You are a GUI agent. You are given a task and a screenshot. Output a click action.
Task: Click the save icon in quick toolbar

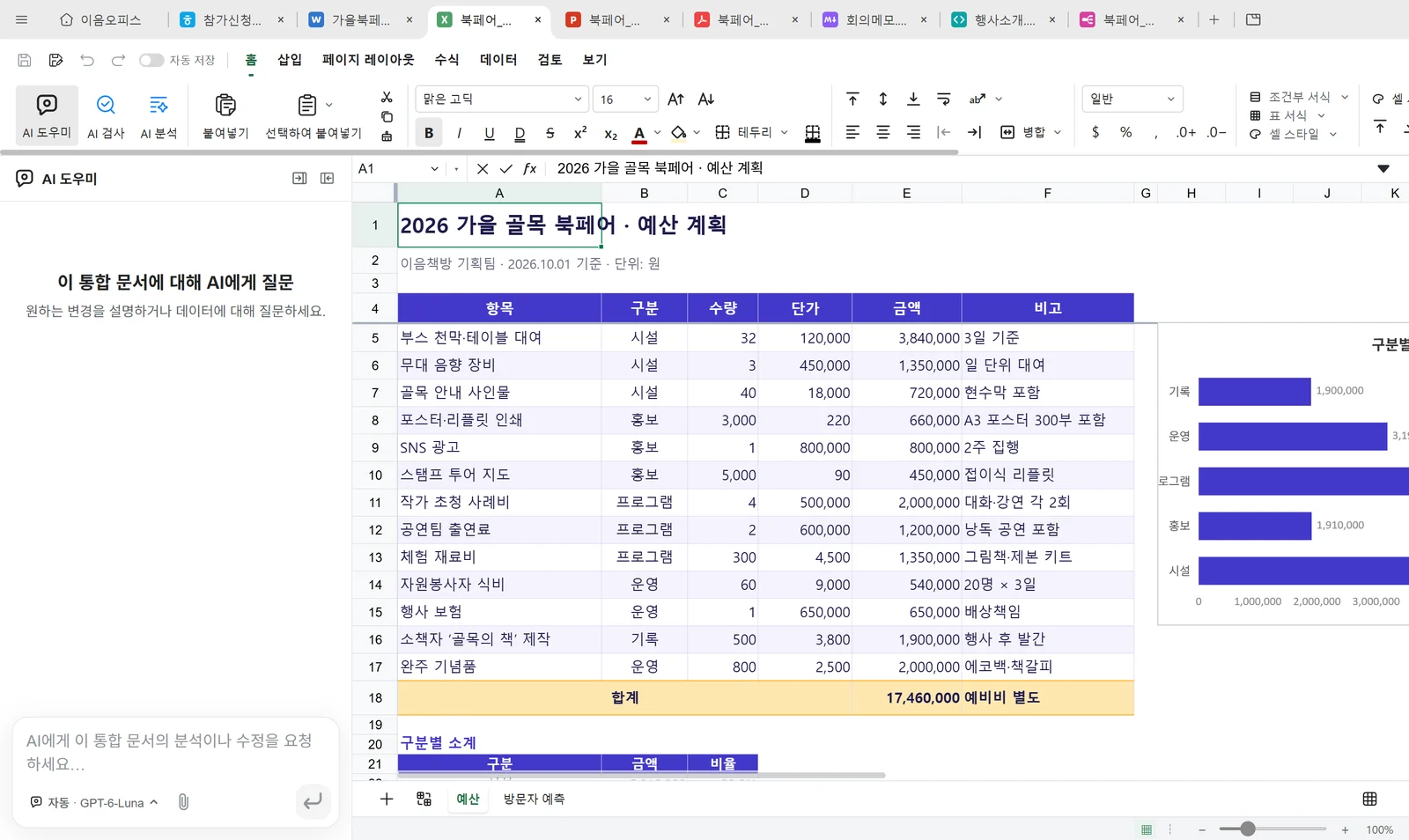point(25,60)
